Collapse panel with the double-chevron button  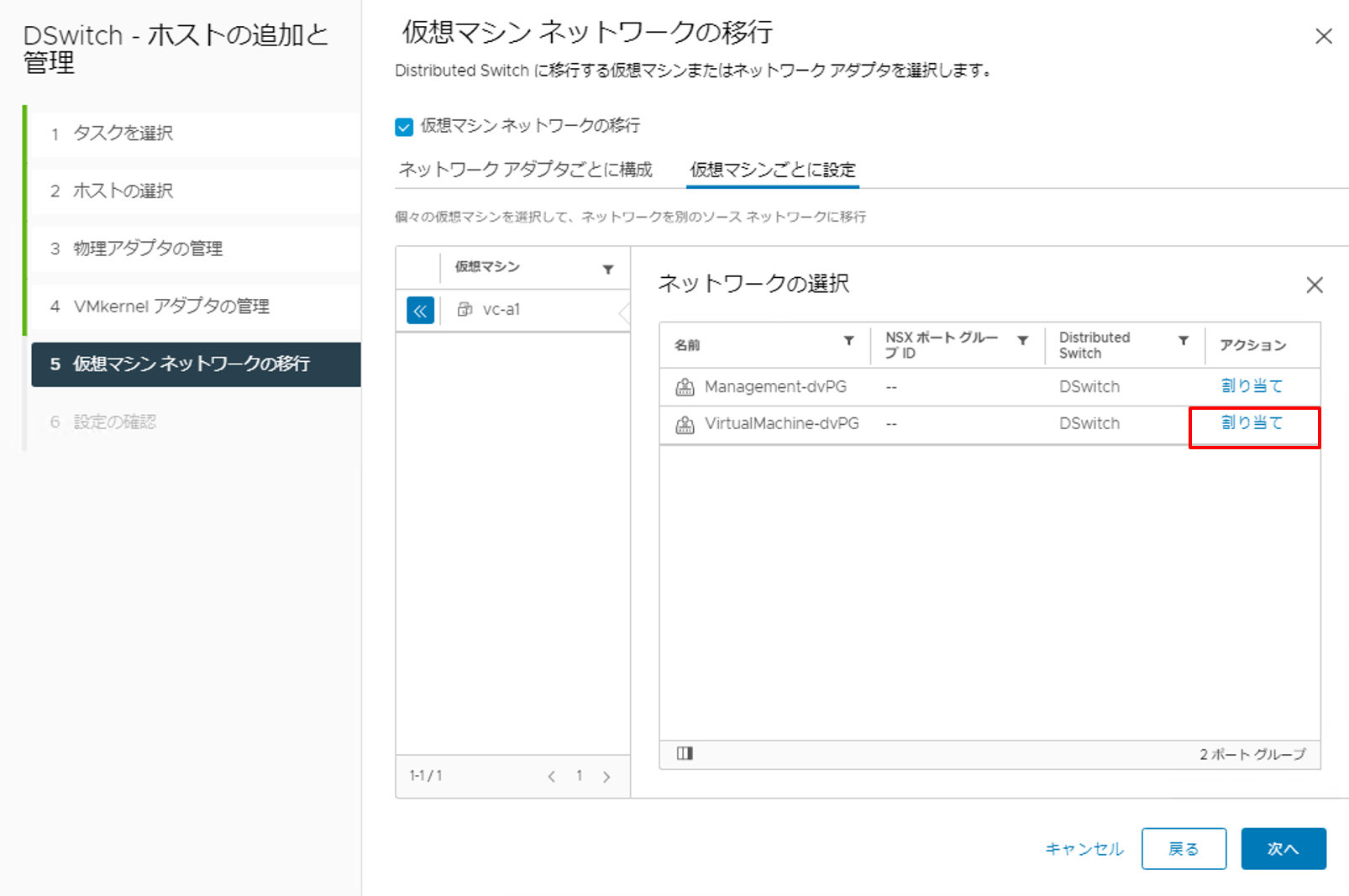420,310
